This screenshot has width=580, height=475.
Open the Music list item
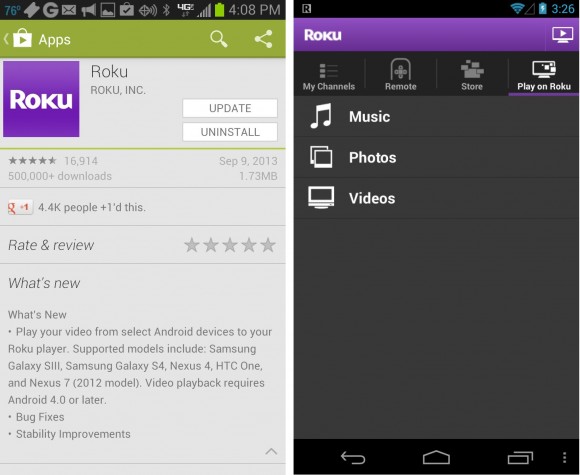[x=436, y=117]
